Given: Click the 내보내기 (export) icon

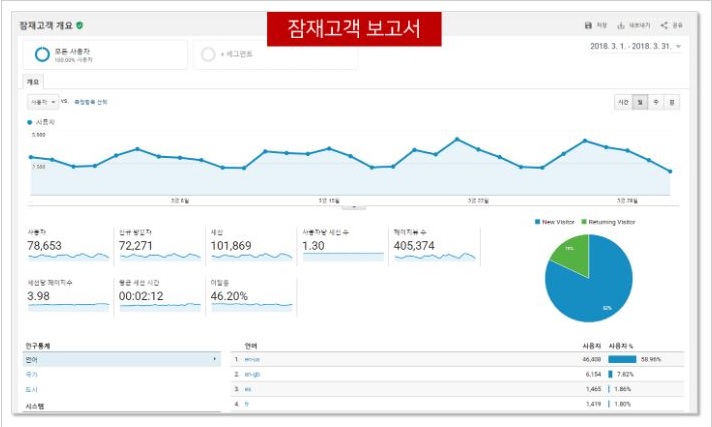Looking at the screenshot, I should (622, 25).
